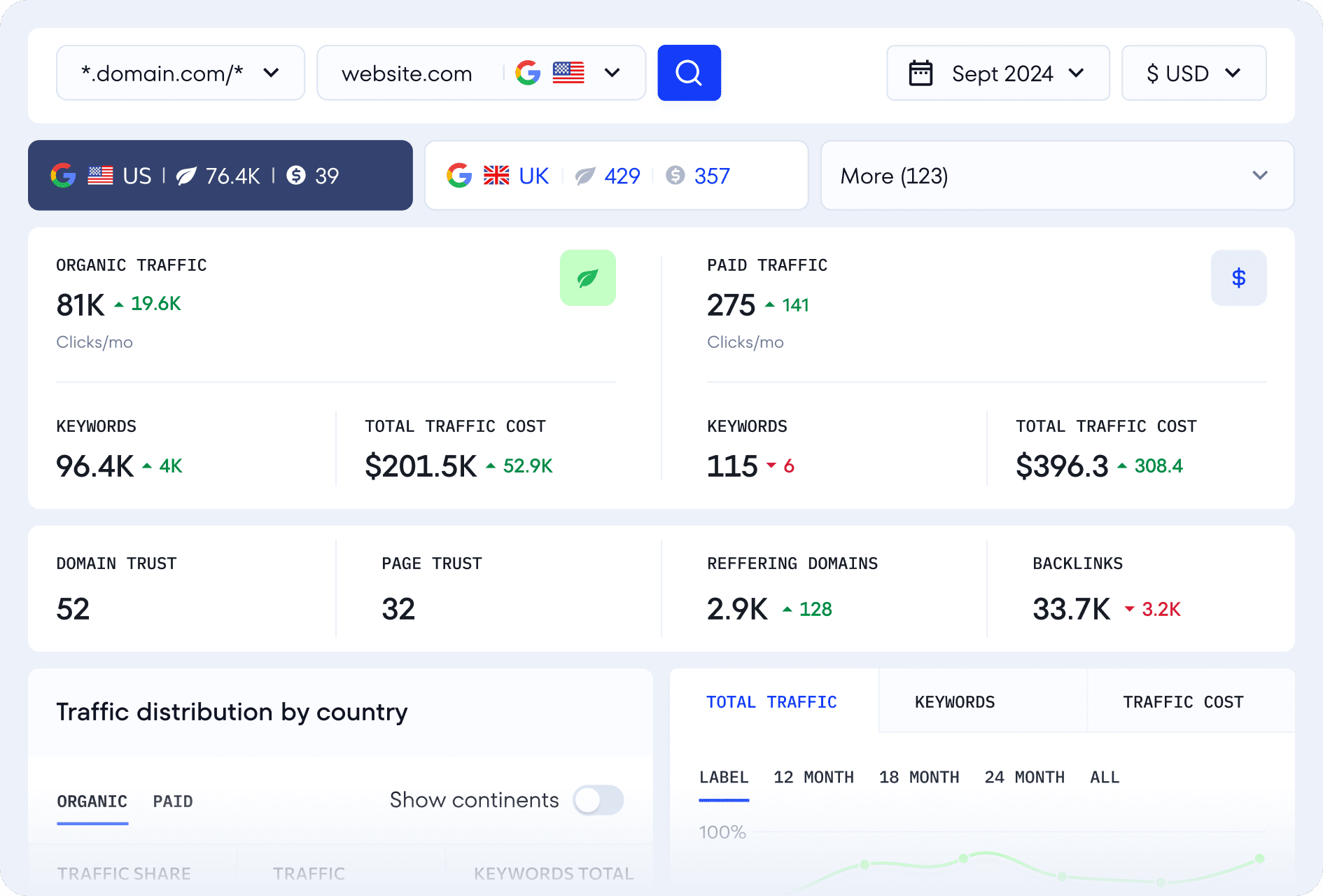The width and height of the screenshot is (1323, 896).
Task: Click the blue search magnifier button
Action: pos(689,73)
